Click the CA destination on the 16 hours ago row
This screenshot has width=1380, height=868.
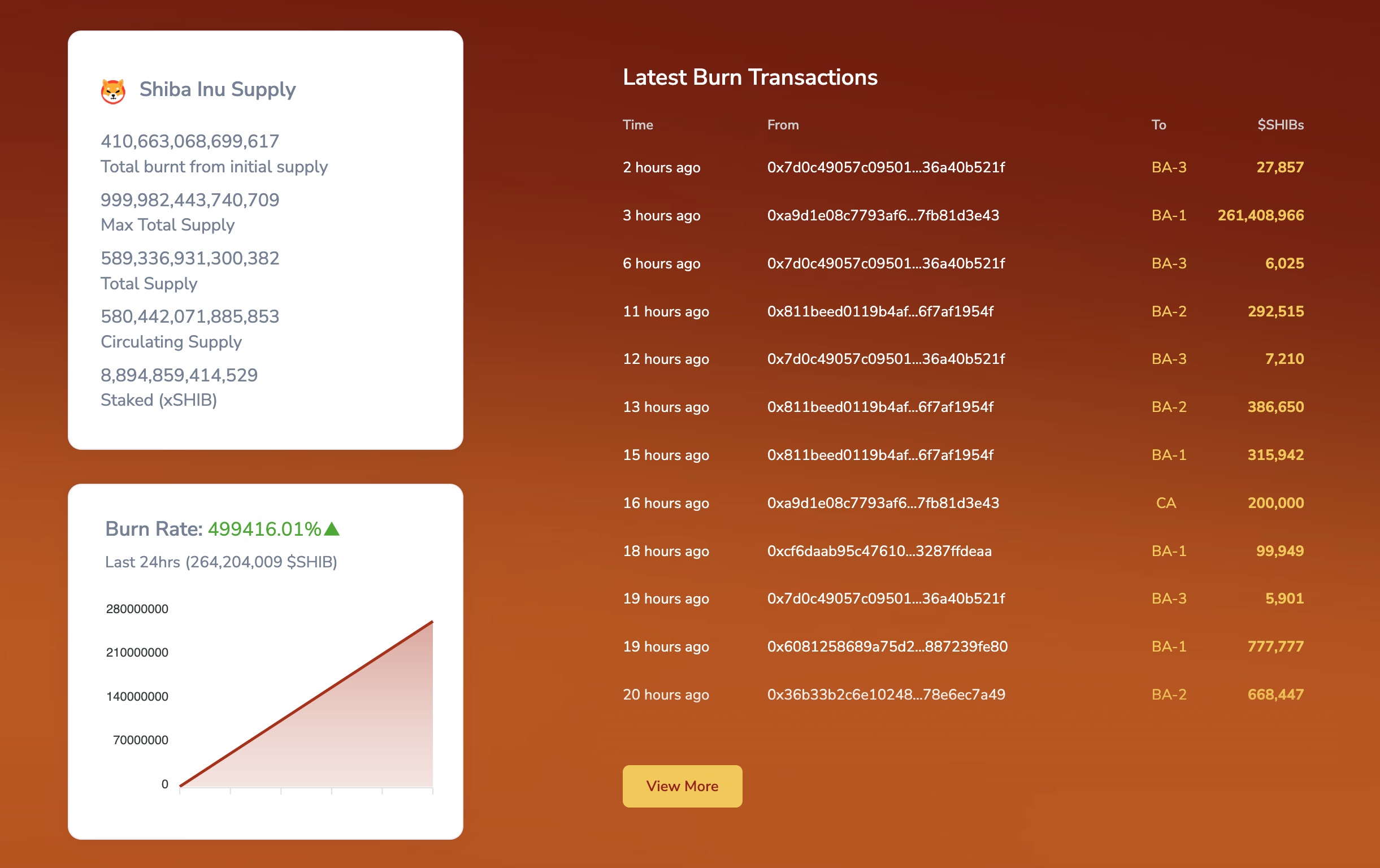1168,502
